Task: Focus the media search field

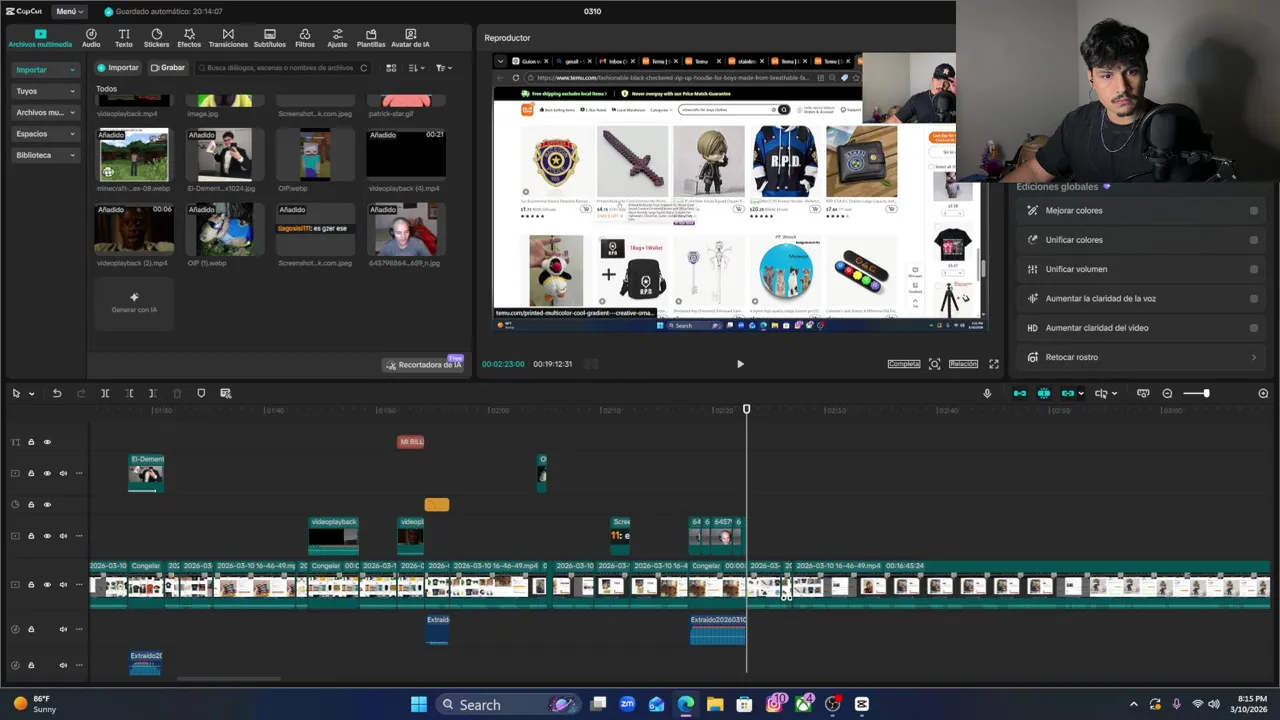Action: (x=282, y=68)
